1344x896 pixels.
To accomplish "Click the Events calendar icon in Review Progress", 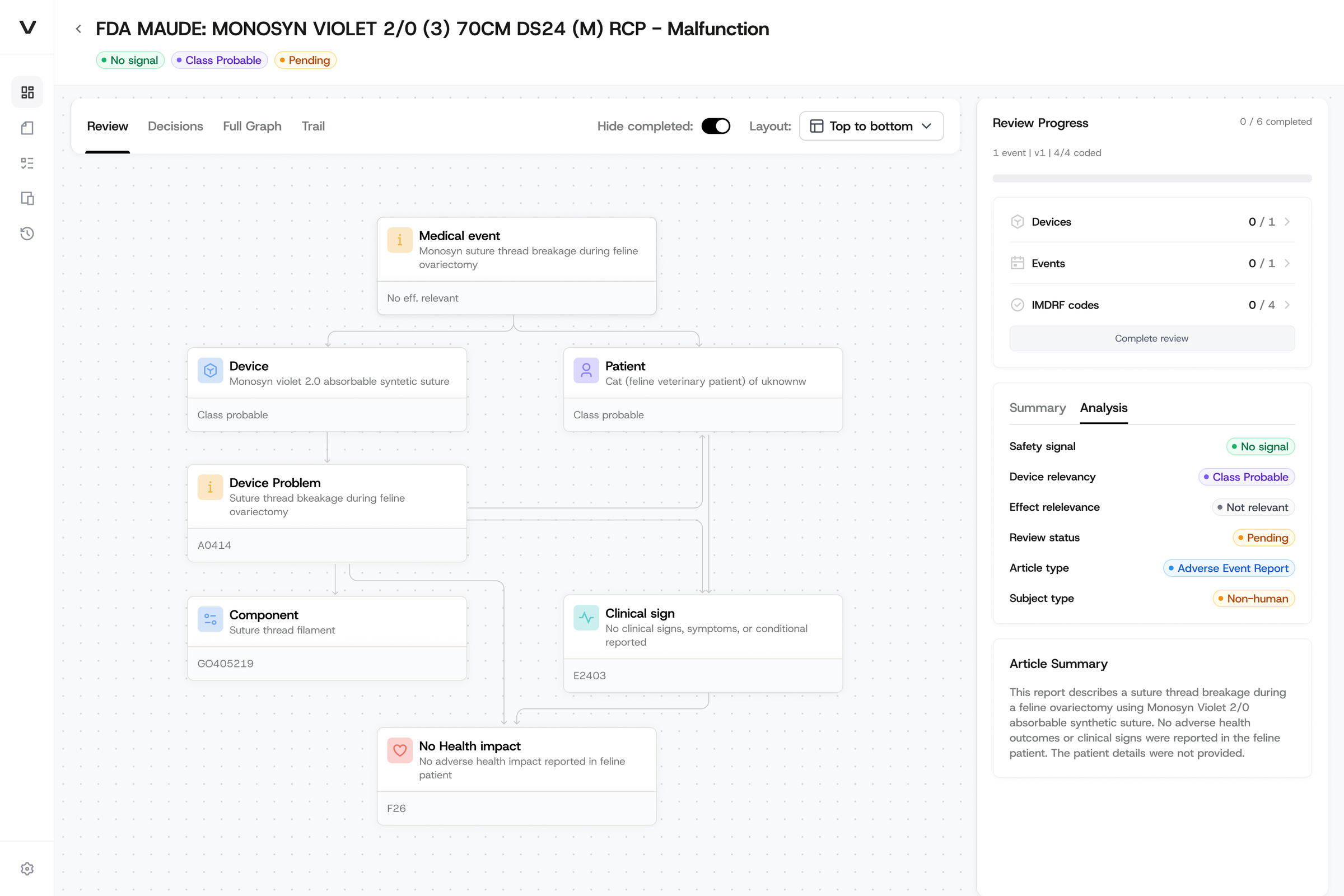I will coord(1017,263).
